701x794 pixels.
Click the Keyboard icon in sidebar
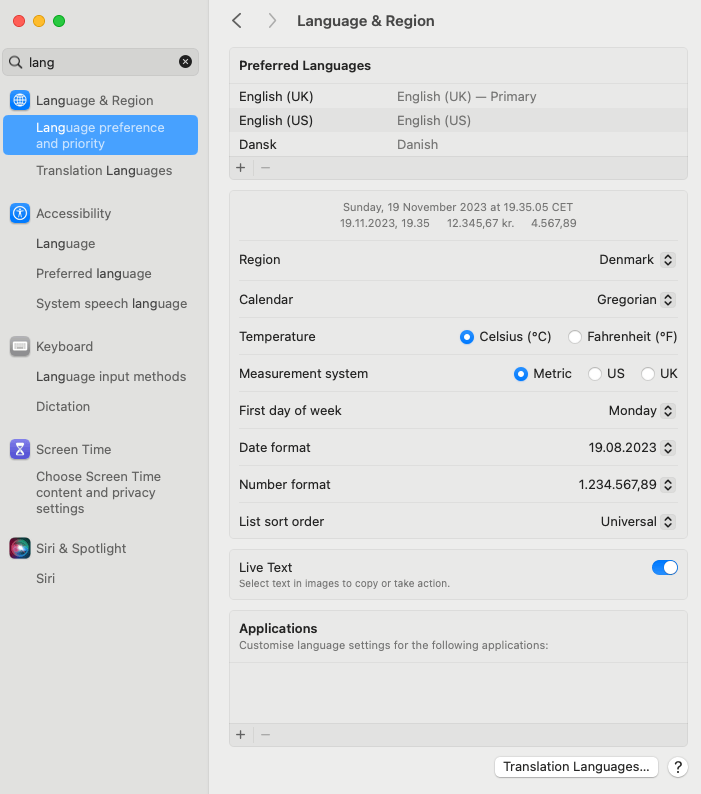pyautogui.click(x=20, y=346)
